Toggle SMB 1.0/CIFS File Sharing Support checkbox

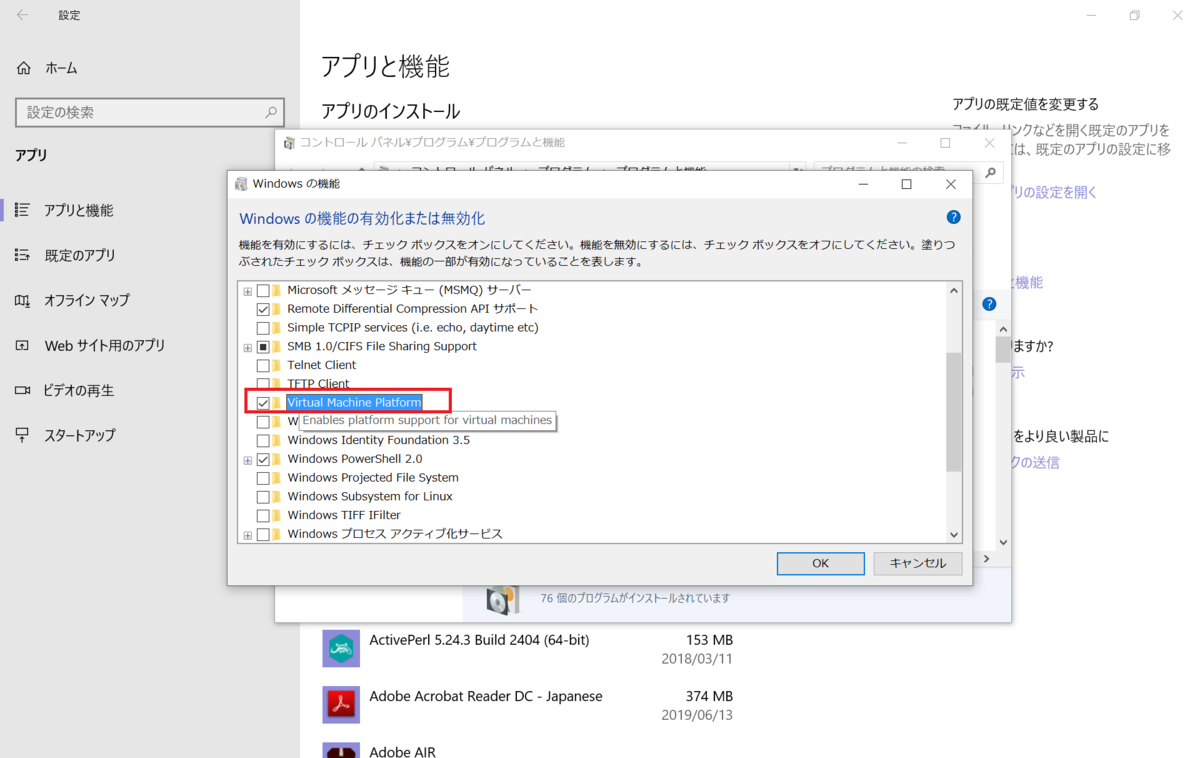coord(263,347)
